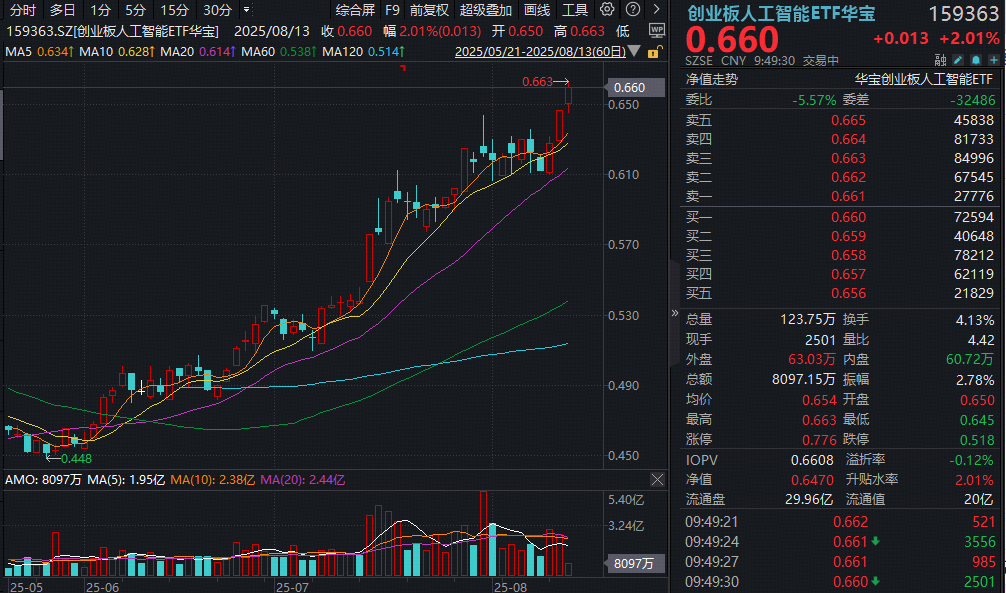
Task: Click the 买一 bid price 0.660
Action: pos(848,217)
